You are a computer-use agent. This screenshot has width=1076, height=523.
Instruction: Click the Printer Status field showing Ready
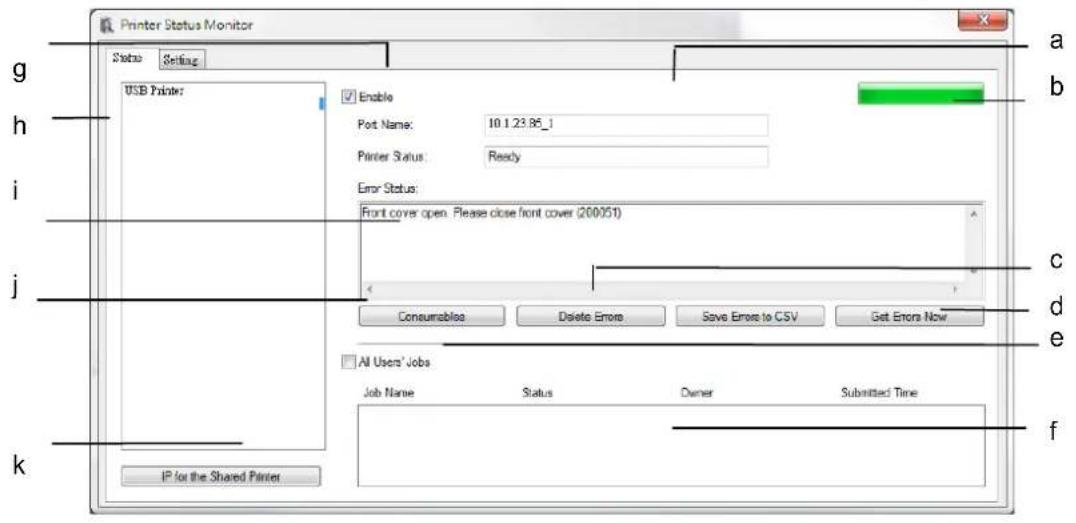(x=626, y=156)
